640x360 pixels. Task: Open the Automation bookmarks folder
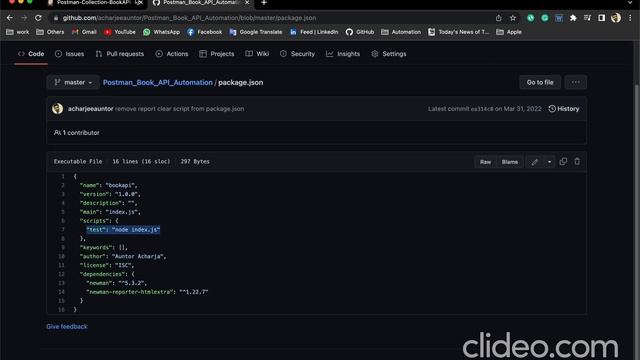click(401, 32)
